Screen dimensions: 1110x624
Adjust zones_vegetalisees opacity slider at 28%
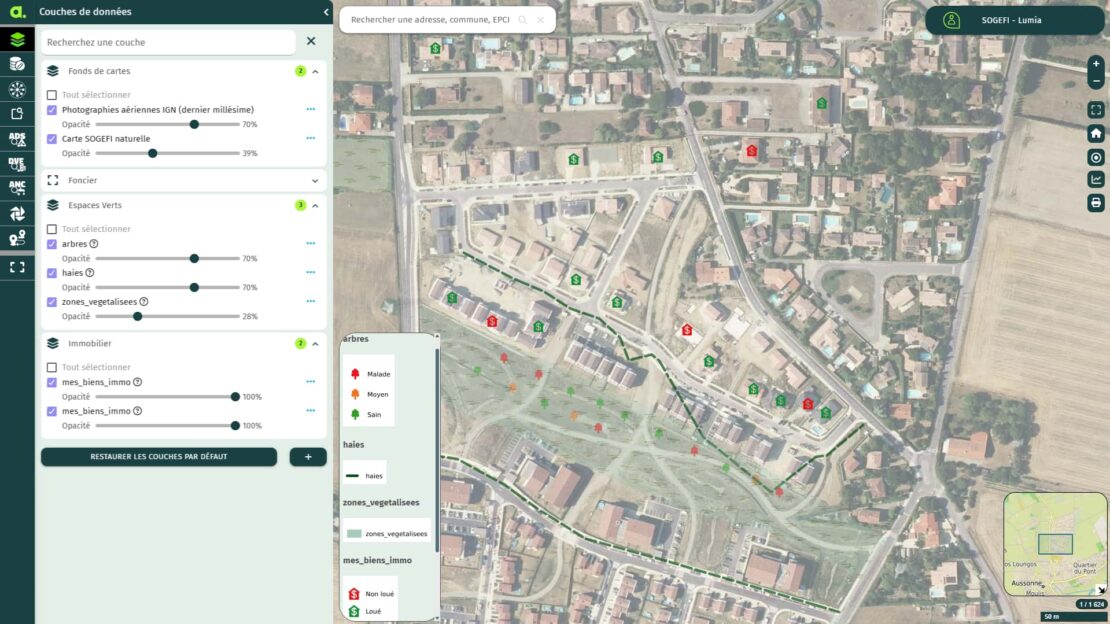pyautogui.click(x=137, y=317)
